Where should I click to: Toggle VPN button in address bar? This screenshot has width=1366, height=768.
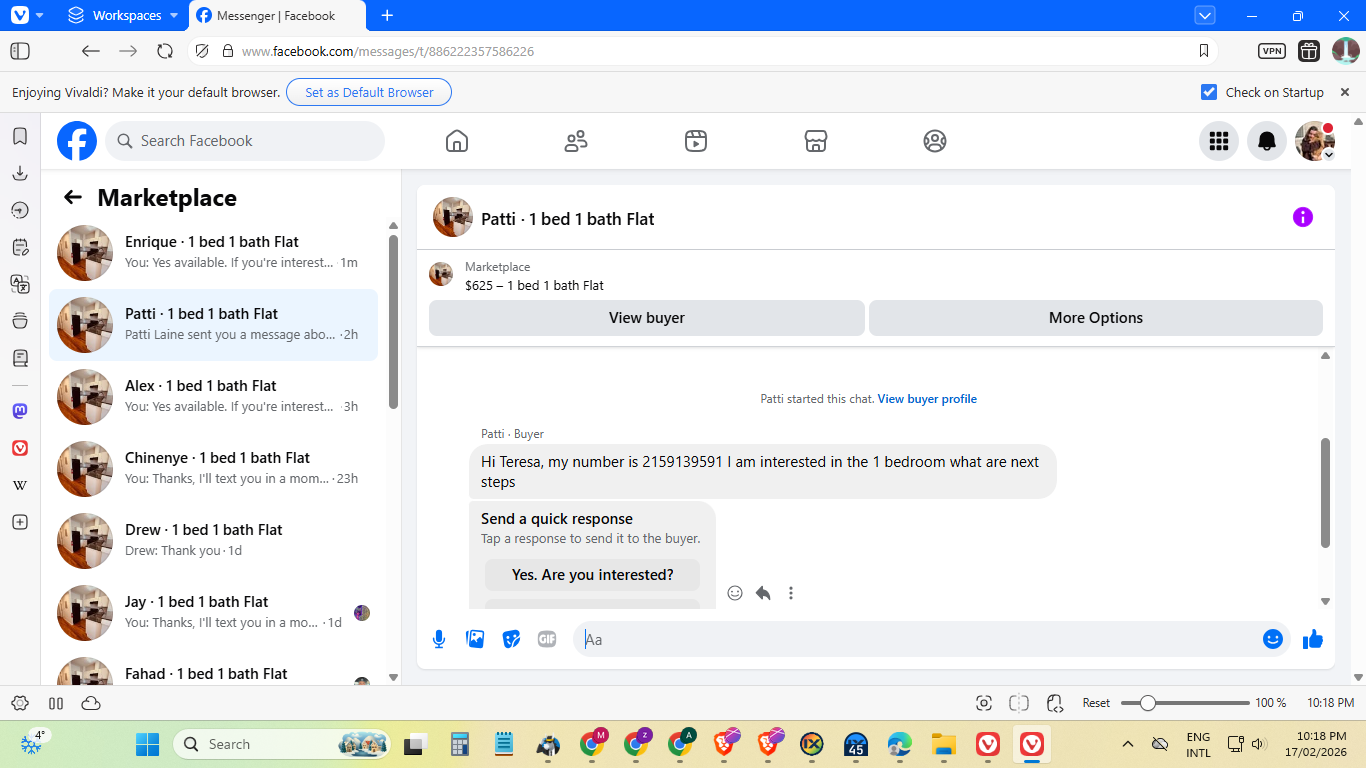click(1271, 51)
